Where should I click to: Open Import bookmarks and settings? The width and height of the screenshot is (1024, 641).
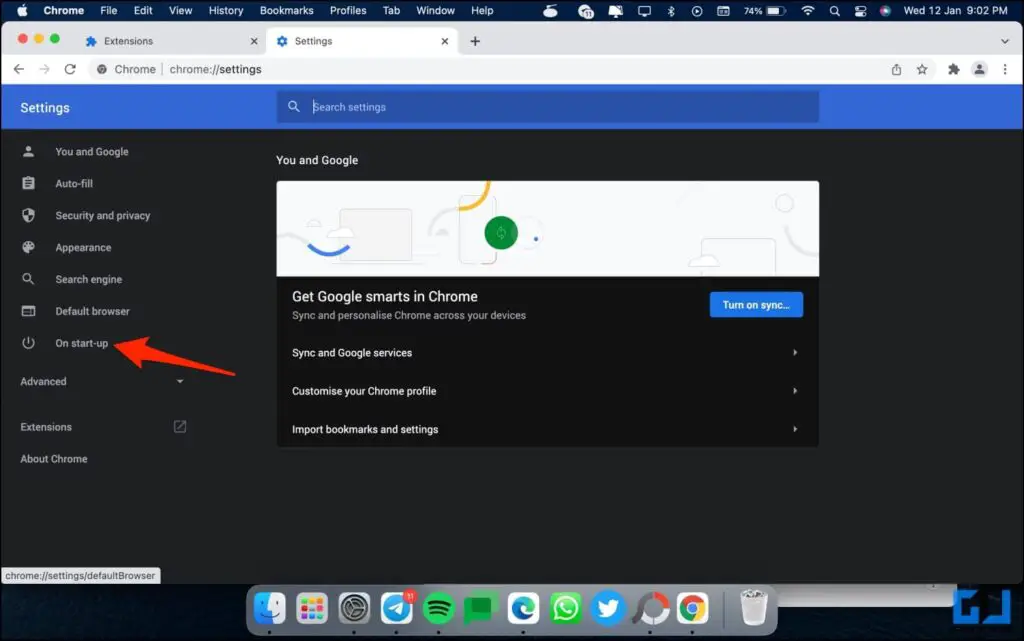(x=547, y=429)
